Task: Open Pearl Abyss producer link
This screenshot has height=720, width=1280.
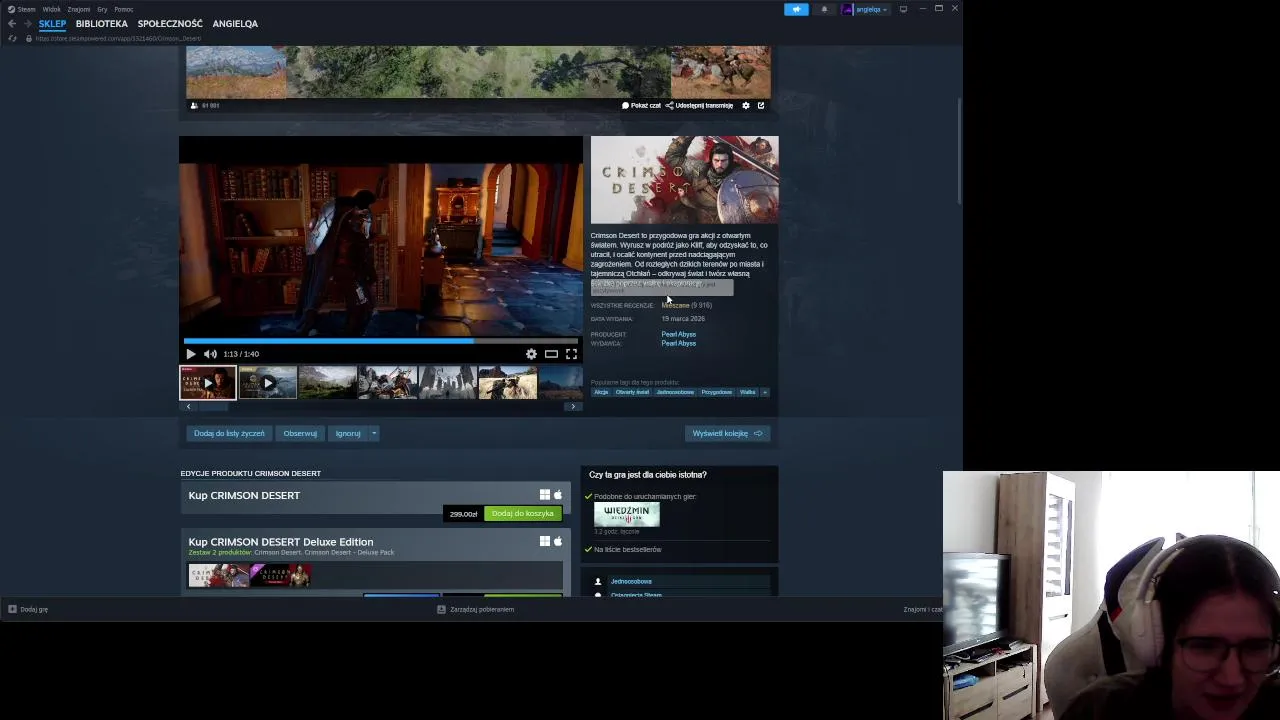Action: (678, 334)
